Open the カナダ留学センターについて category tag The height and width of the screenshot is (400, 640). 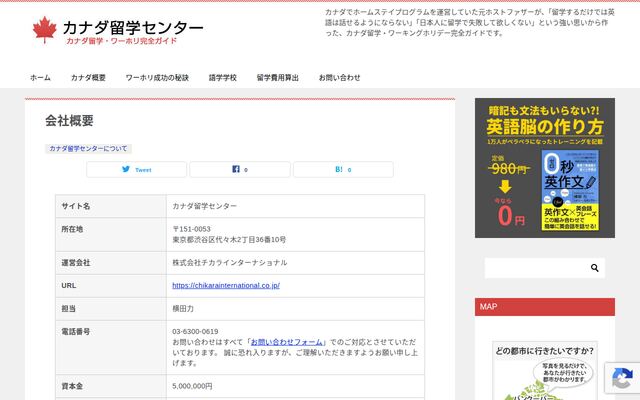point(88,149)
